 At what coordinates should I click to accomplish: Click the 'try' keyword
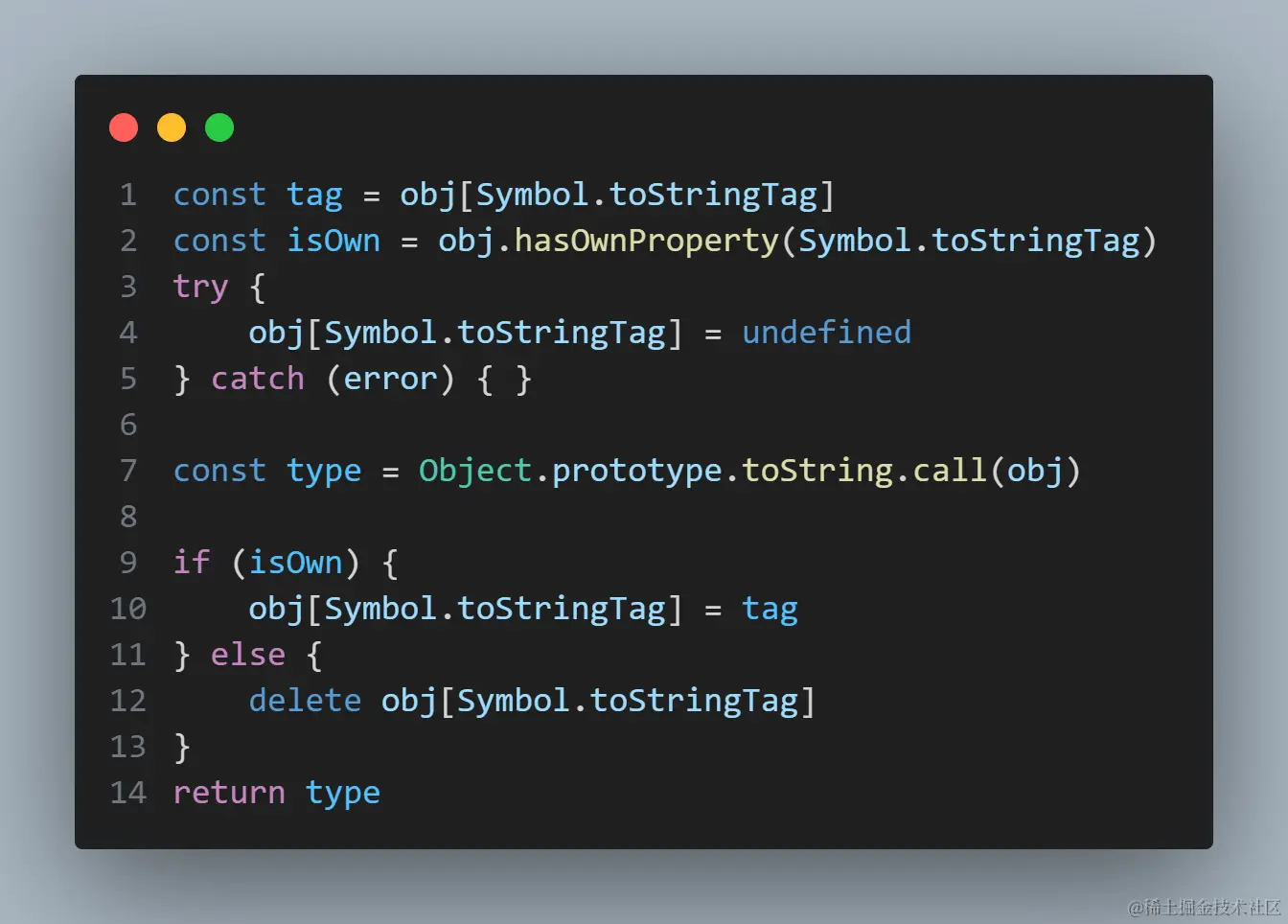coord(200,288)
